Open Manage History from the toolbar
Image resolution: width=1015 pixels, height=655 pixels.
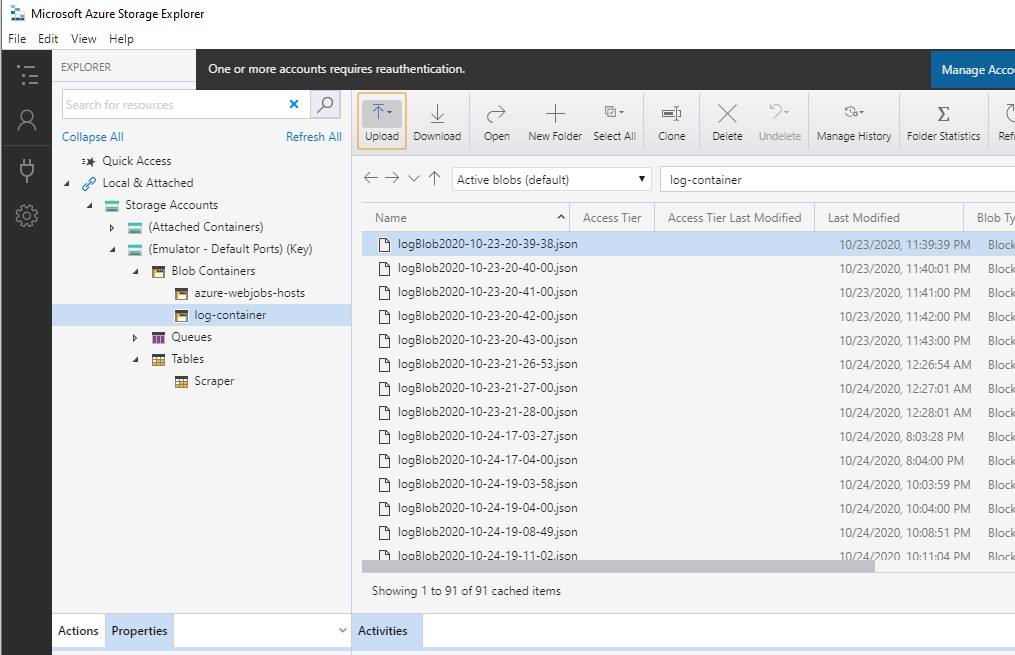click(x=854, y=121)
